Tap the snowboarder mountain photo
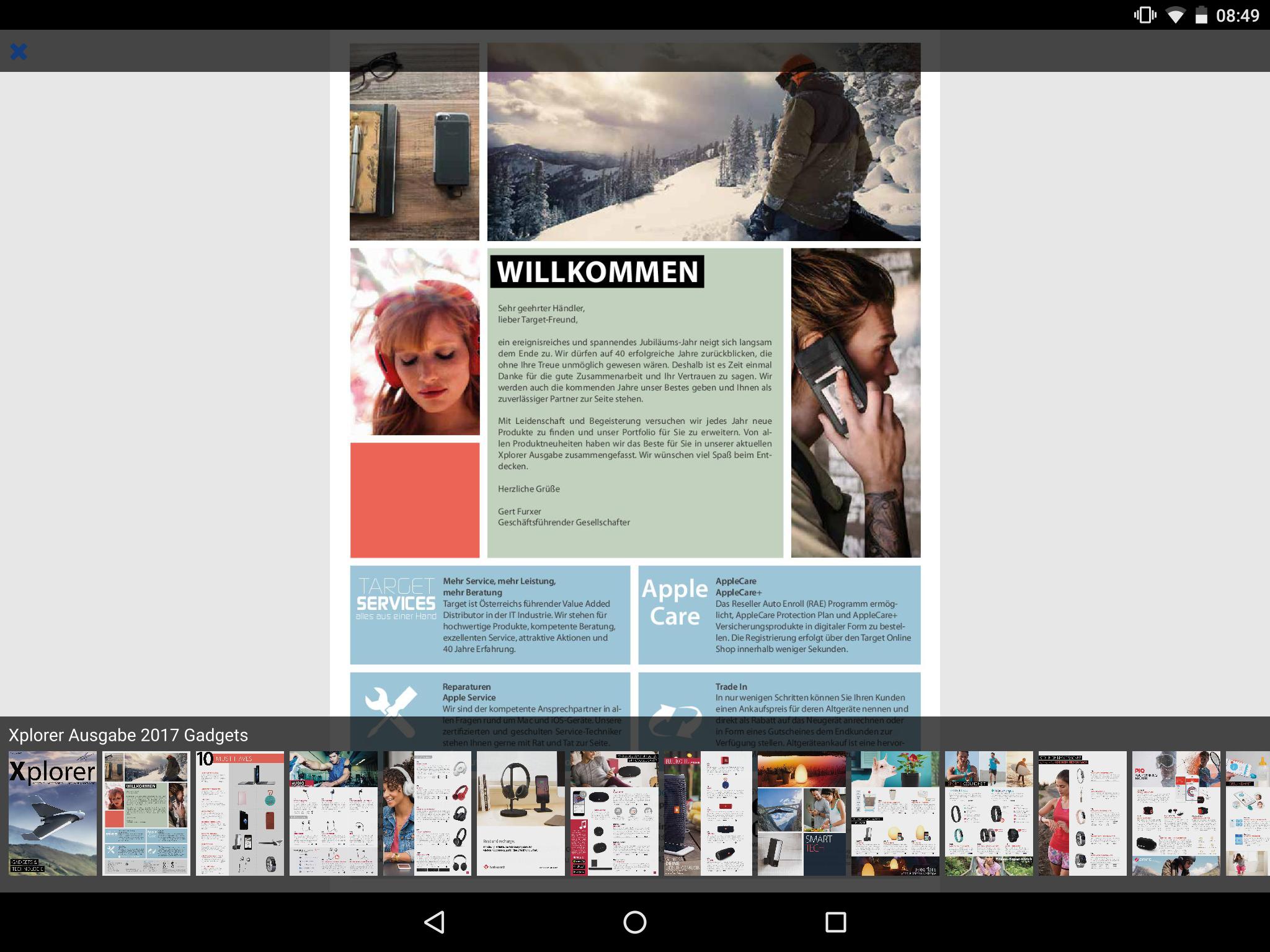1270x952 pixels. (x=704, y=142)
